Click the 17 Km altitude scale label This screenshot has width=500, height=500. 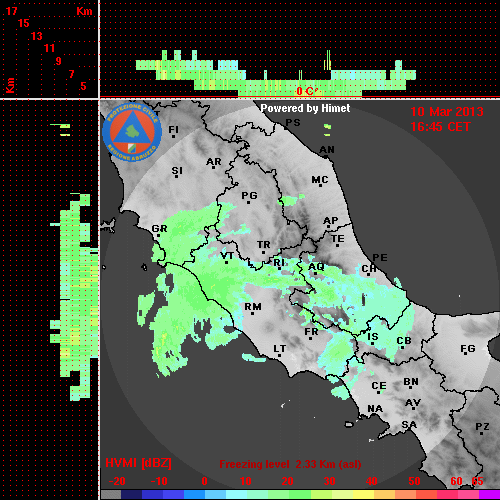pyautogui.click(x=11, y=11)
